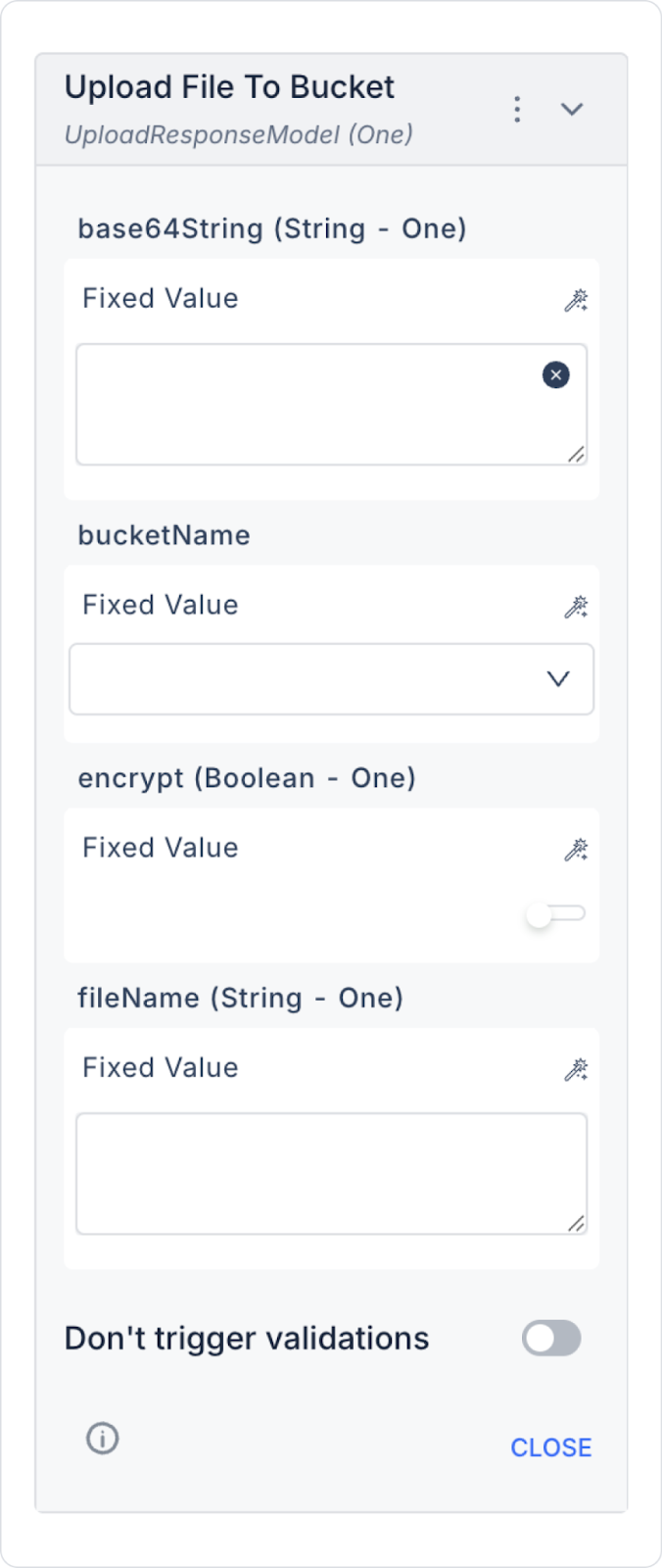The height and width of the screenshot is (1568, 662).
Task: Toggle the encrypt boolean switch
Action: 555,914
